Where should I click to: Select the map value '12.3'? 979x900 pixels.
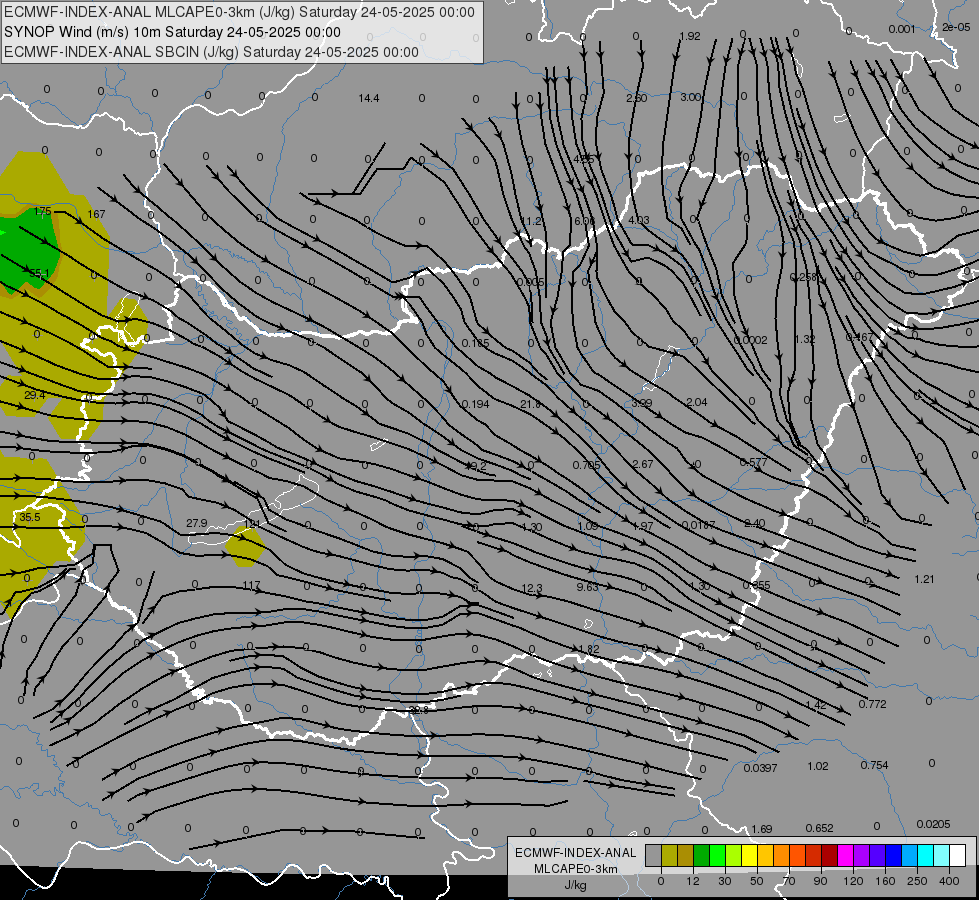532,588
